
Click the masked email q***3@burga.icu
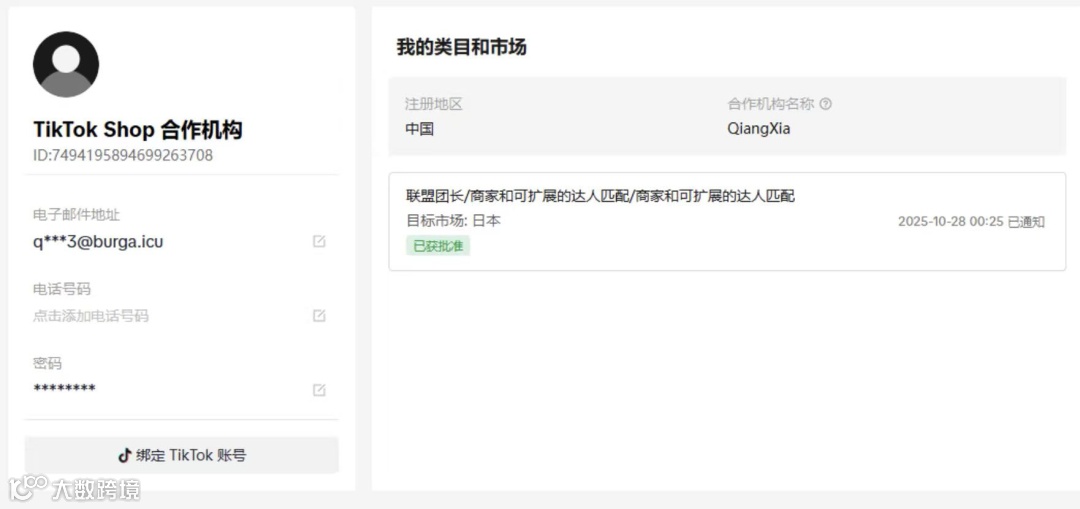(98, 242)
